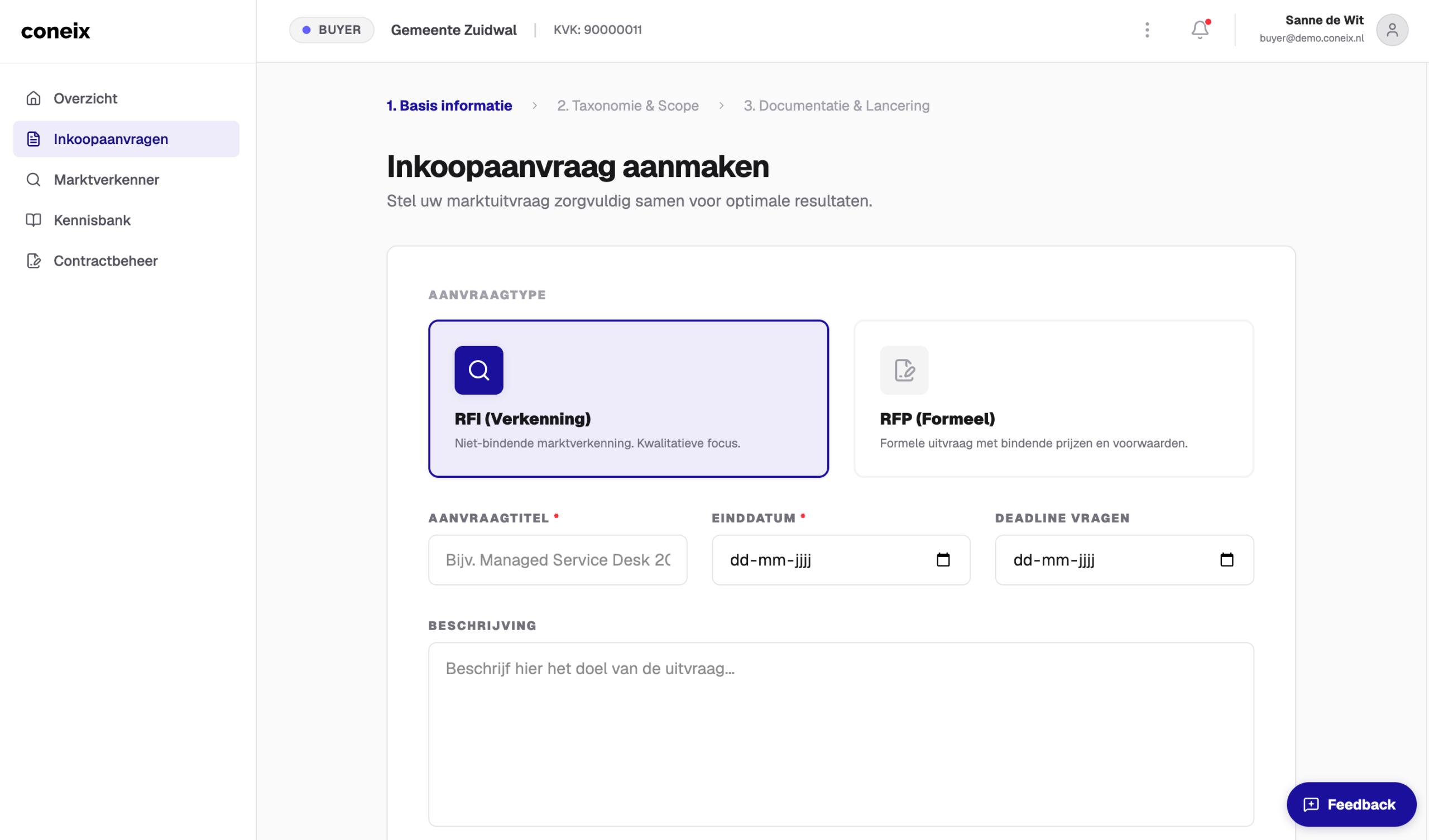1429x840 pixels.
Task: Open the three-dot options menu
Action: [1147, 30]
